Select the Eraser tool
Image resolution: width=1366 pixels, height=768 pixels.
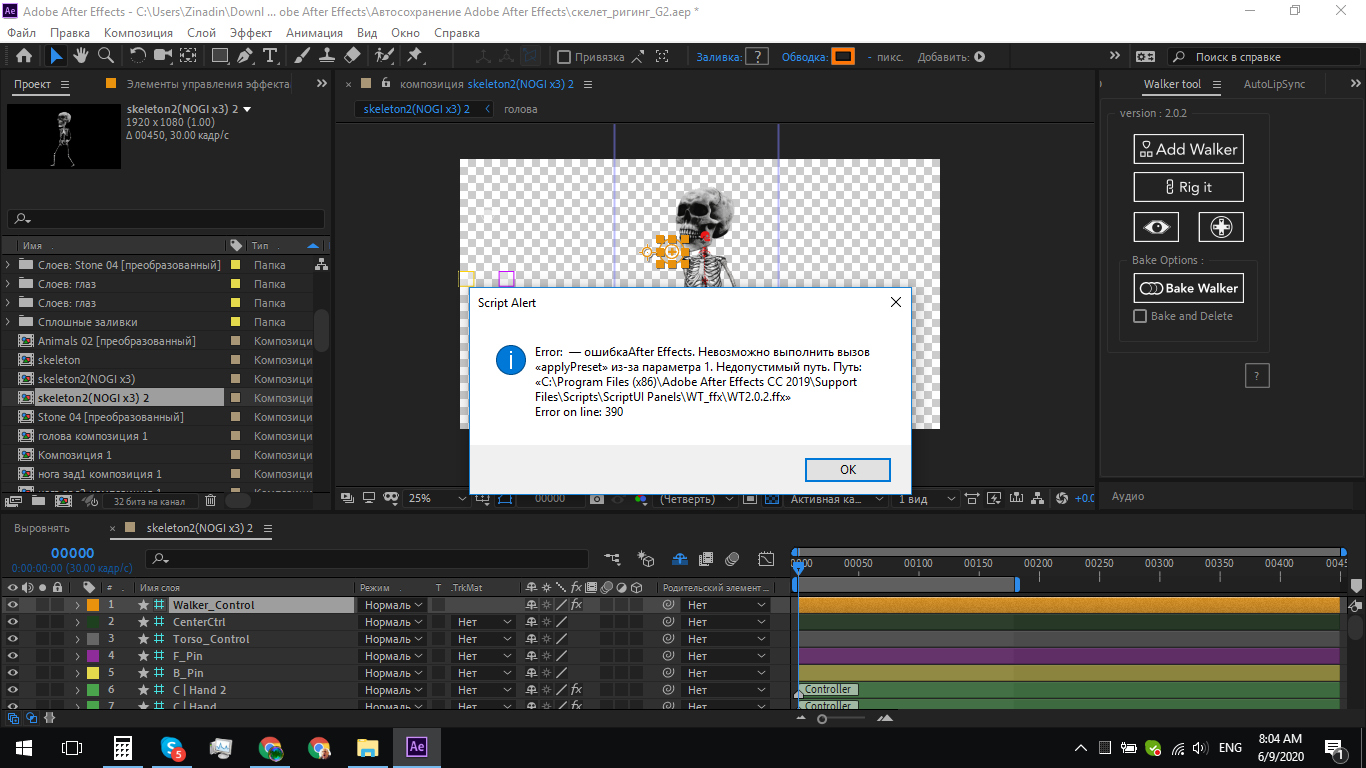(352, 56)
